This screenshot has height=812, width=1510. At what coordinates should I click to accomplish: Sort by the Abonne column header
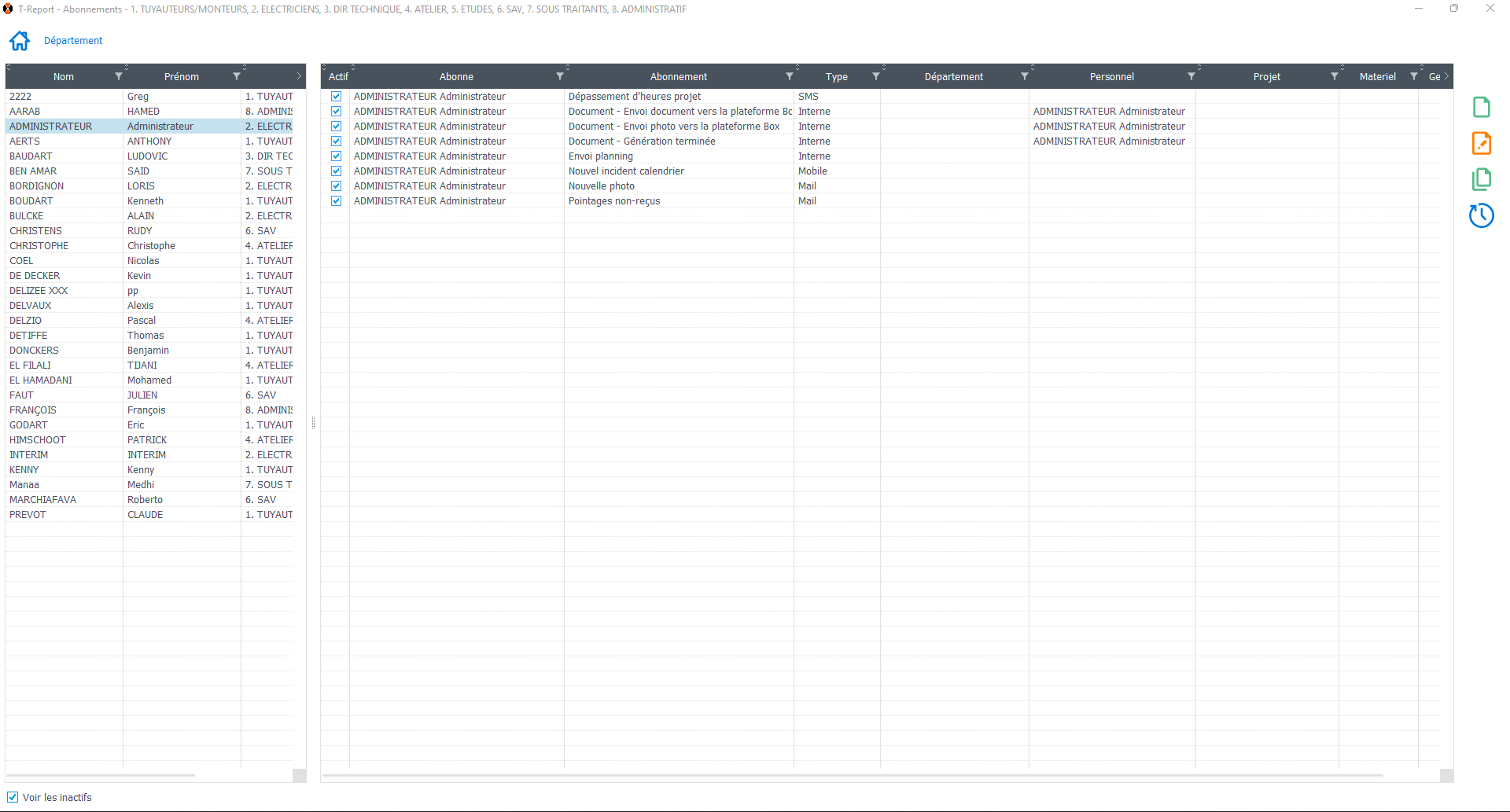456,76
